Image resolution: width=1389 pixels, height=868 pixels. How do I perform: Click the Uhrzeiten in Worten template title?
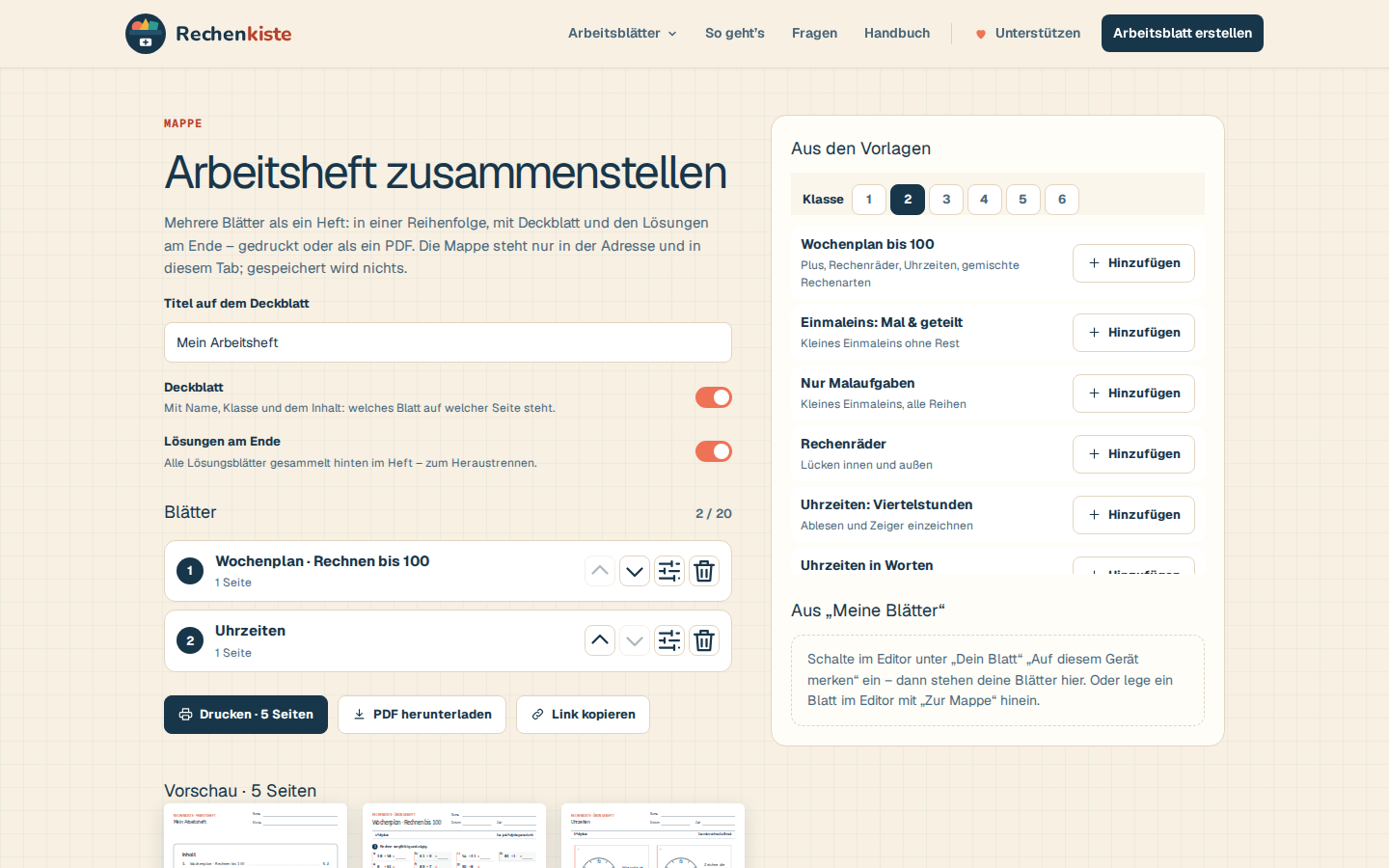point(866,565)
